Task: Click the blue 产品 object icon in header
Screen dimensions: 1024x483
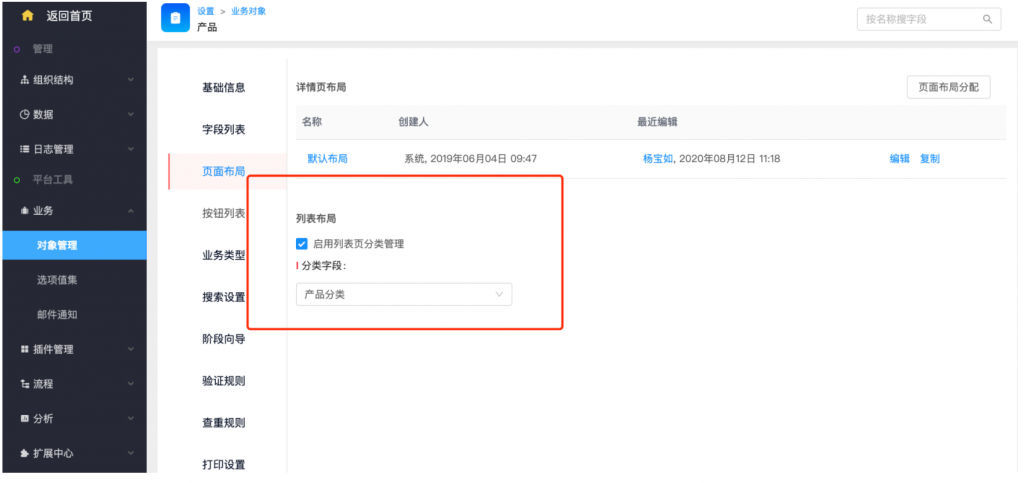Action: coord(175,18)
